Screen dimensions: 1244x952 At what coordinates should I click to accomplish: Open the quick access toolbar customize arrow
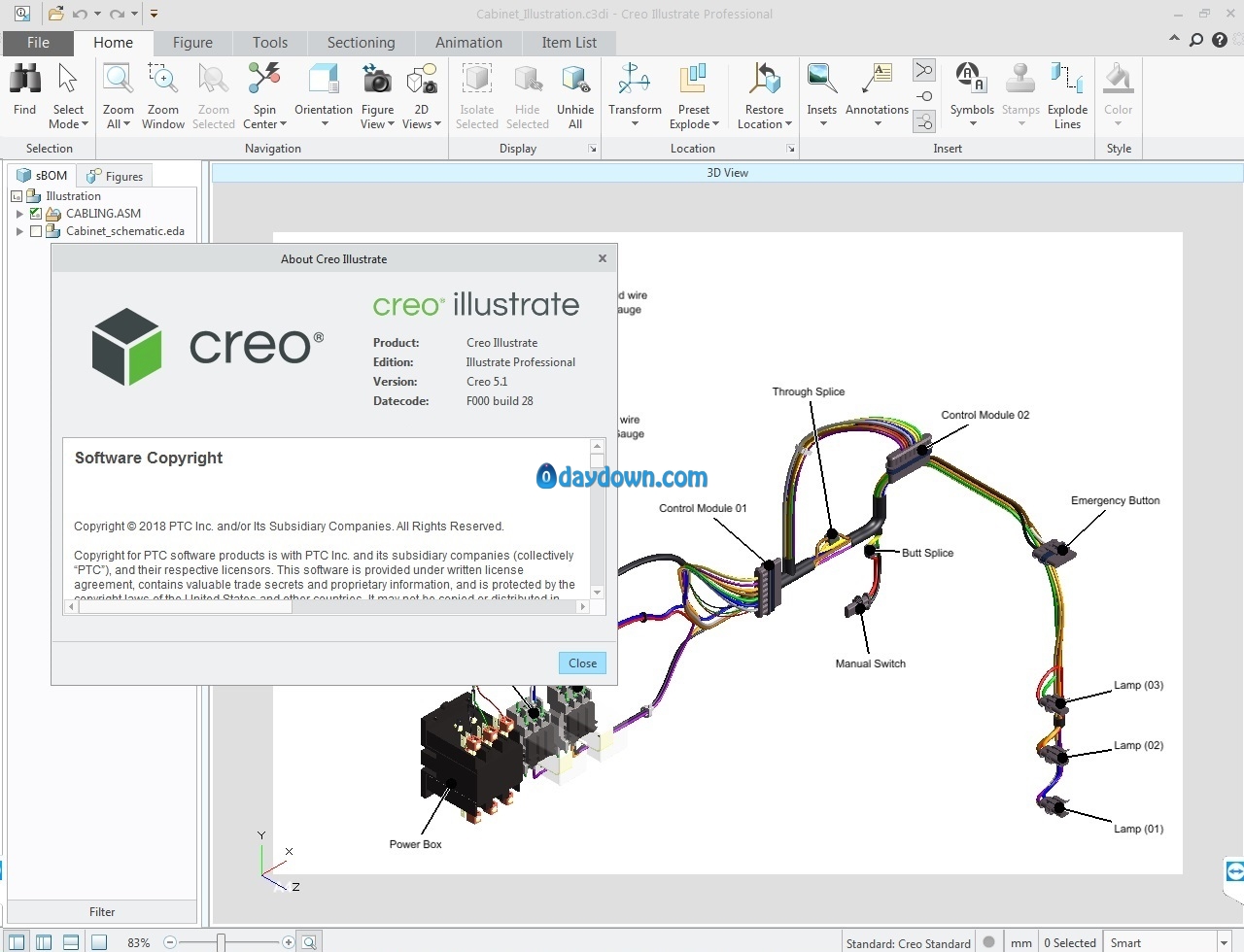(154, 14)
